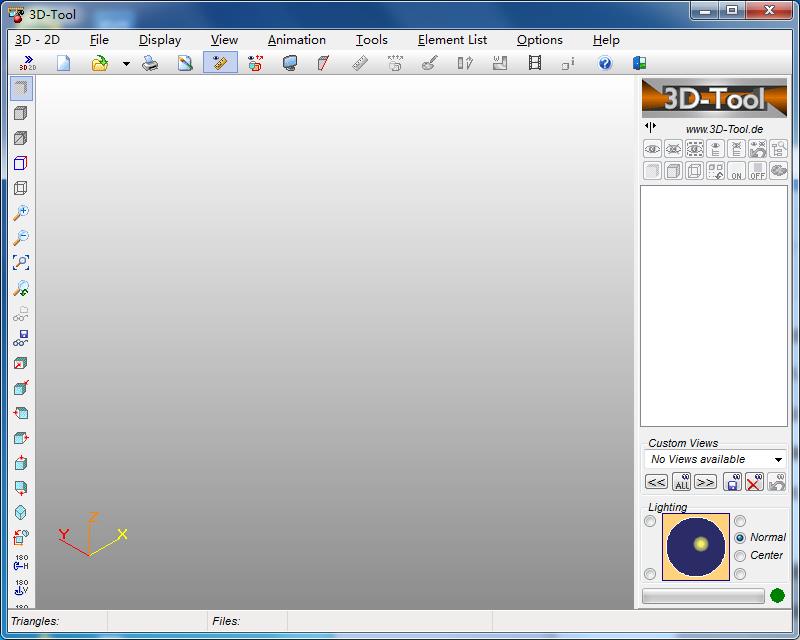Click the isometric cyan cube view icon
The image size is (800, 640).
21,512
